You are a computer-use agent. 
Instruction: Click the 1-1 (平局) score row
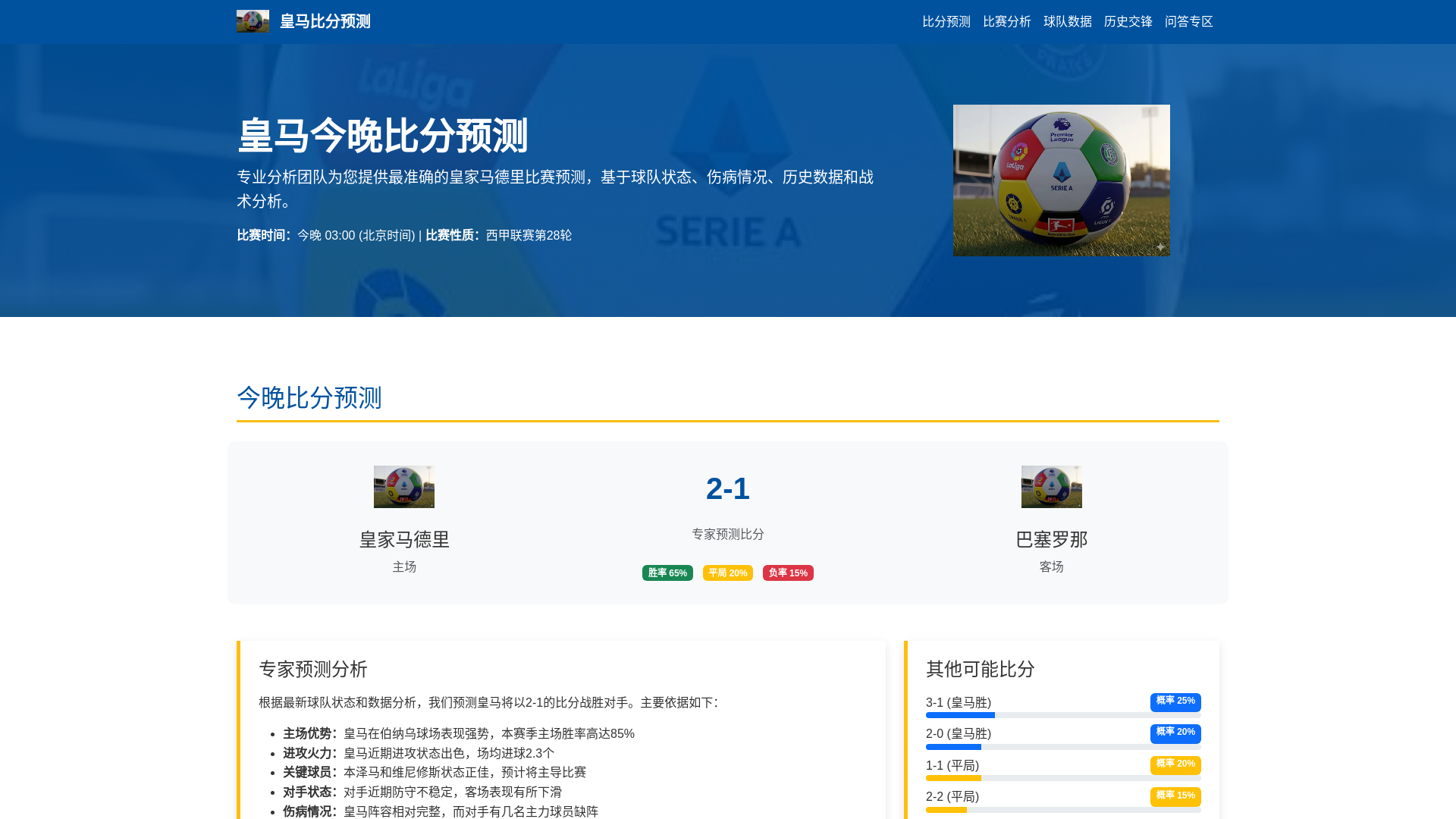[1063, 766]
